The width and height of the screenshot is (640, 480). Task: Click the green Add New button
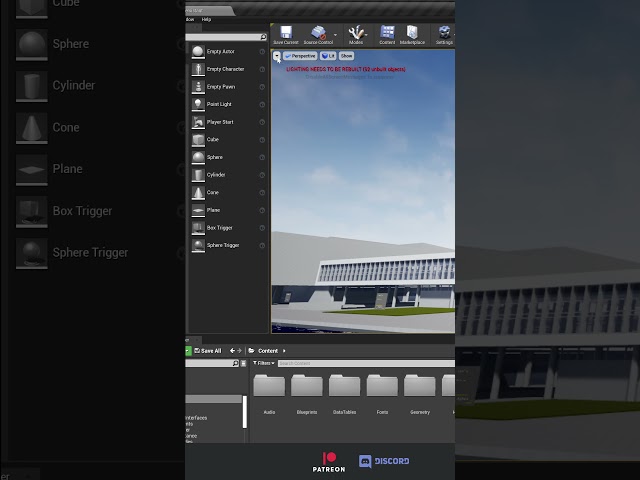point(188,351)
